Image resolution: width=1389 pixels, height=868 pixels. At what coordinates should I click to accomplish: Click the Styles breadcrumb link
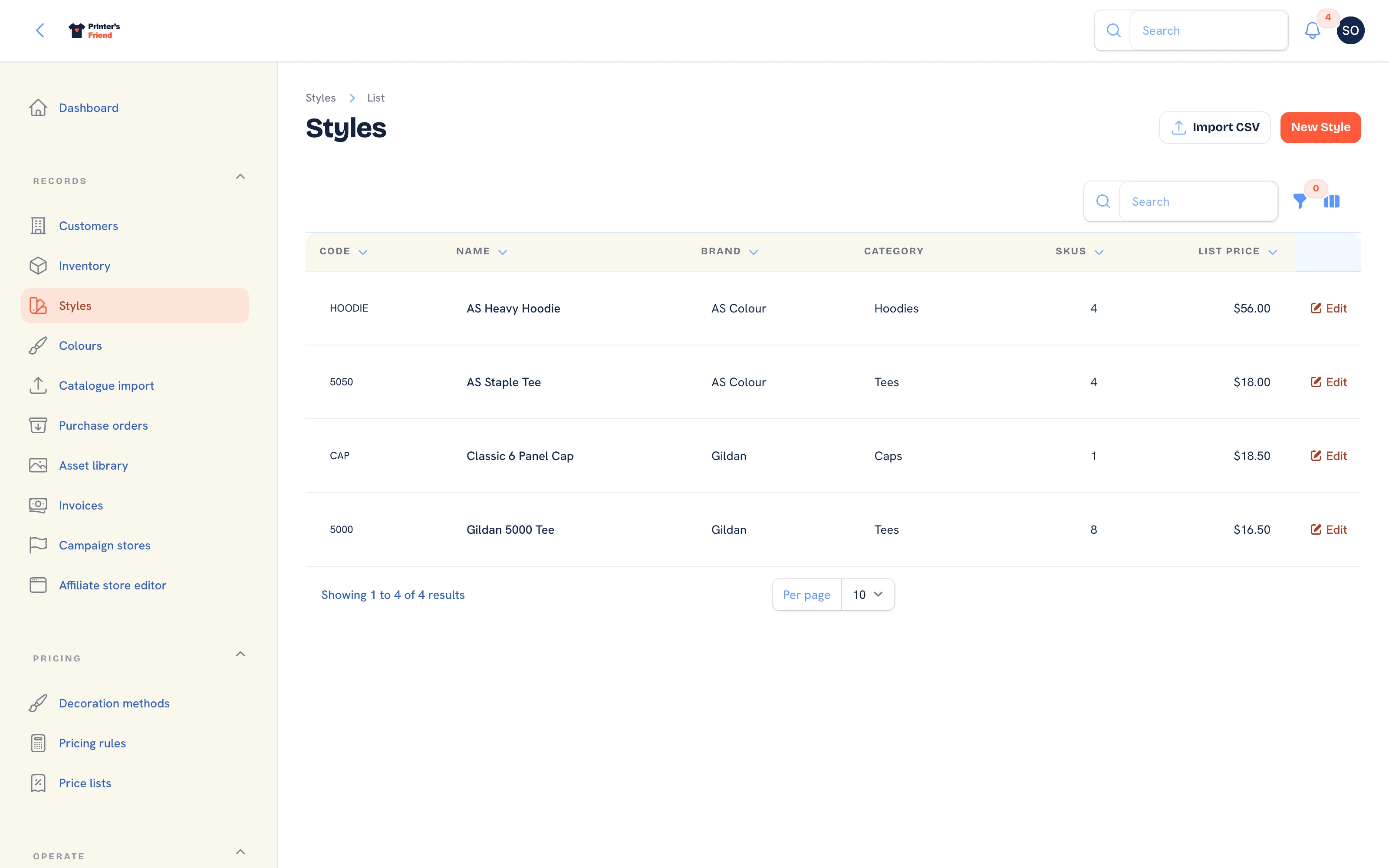(320, 98)
